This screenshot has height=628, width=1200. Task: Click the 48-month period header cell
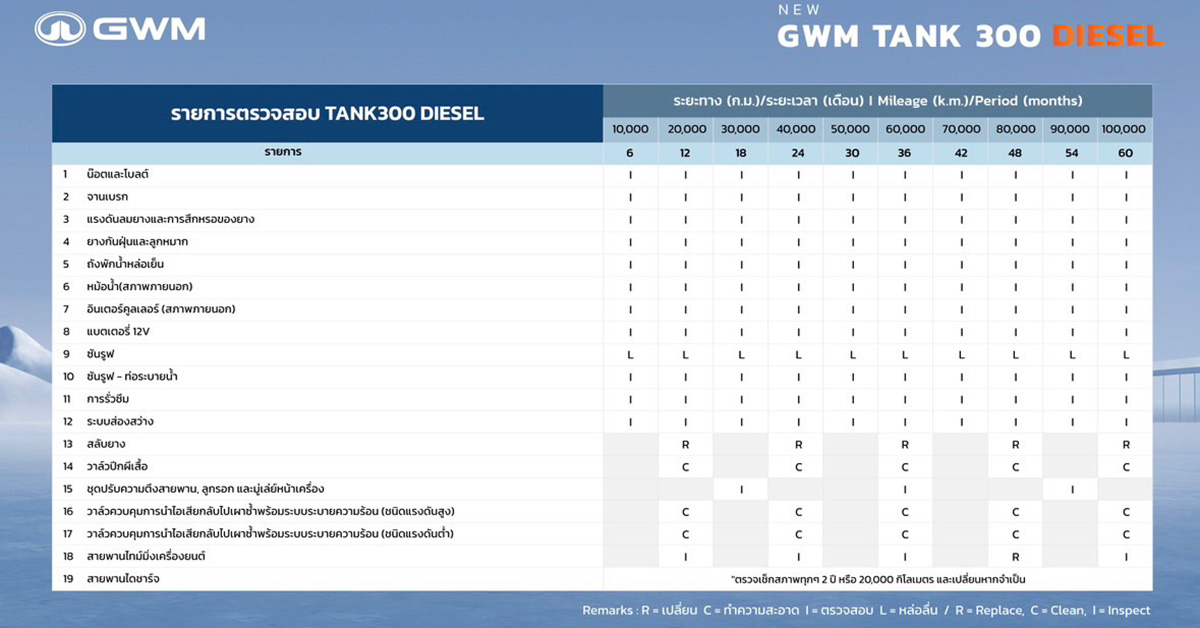[1015, 153]
